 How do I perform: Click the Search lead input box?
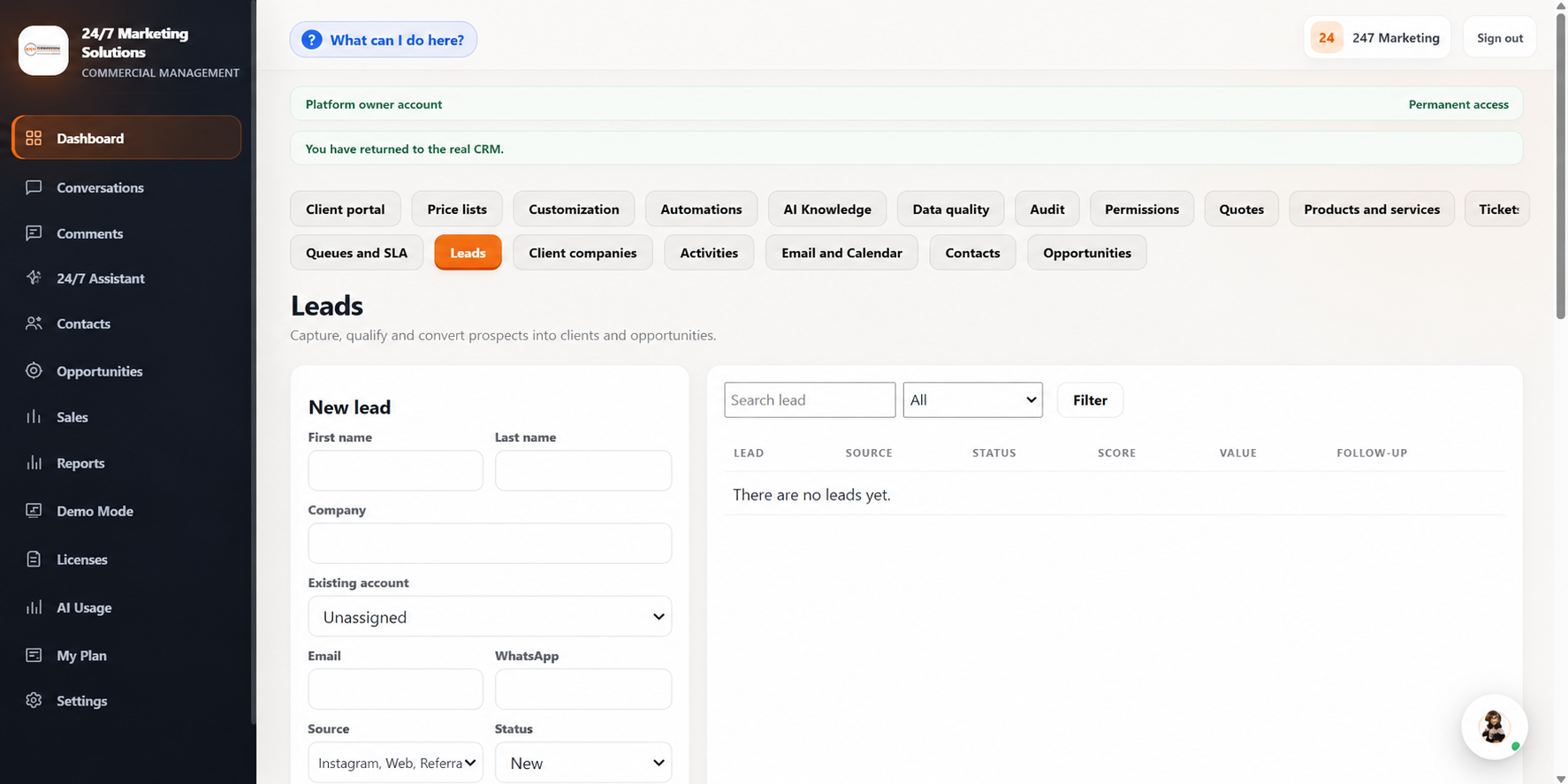[810, 400]
